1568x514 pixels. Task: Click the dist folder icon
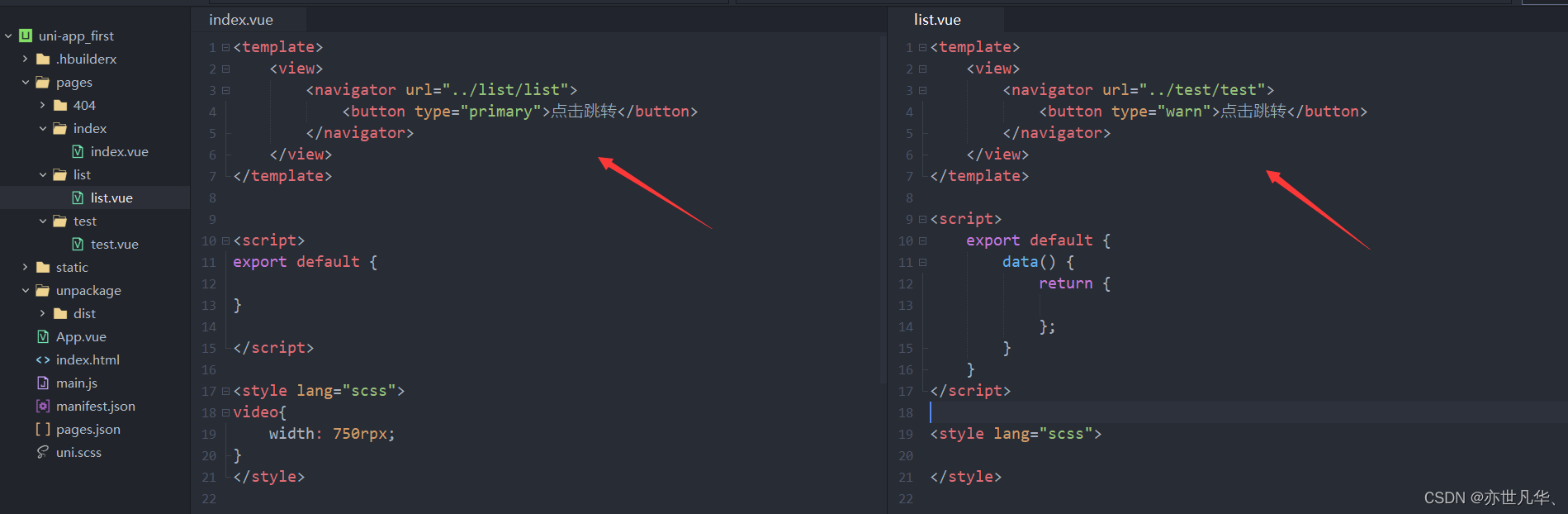[x=60, y=313]
